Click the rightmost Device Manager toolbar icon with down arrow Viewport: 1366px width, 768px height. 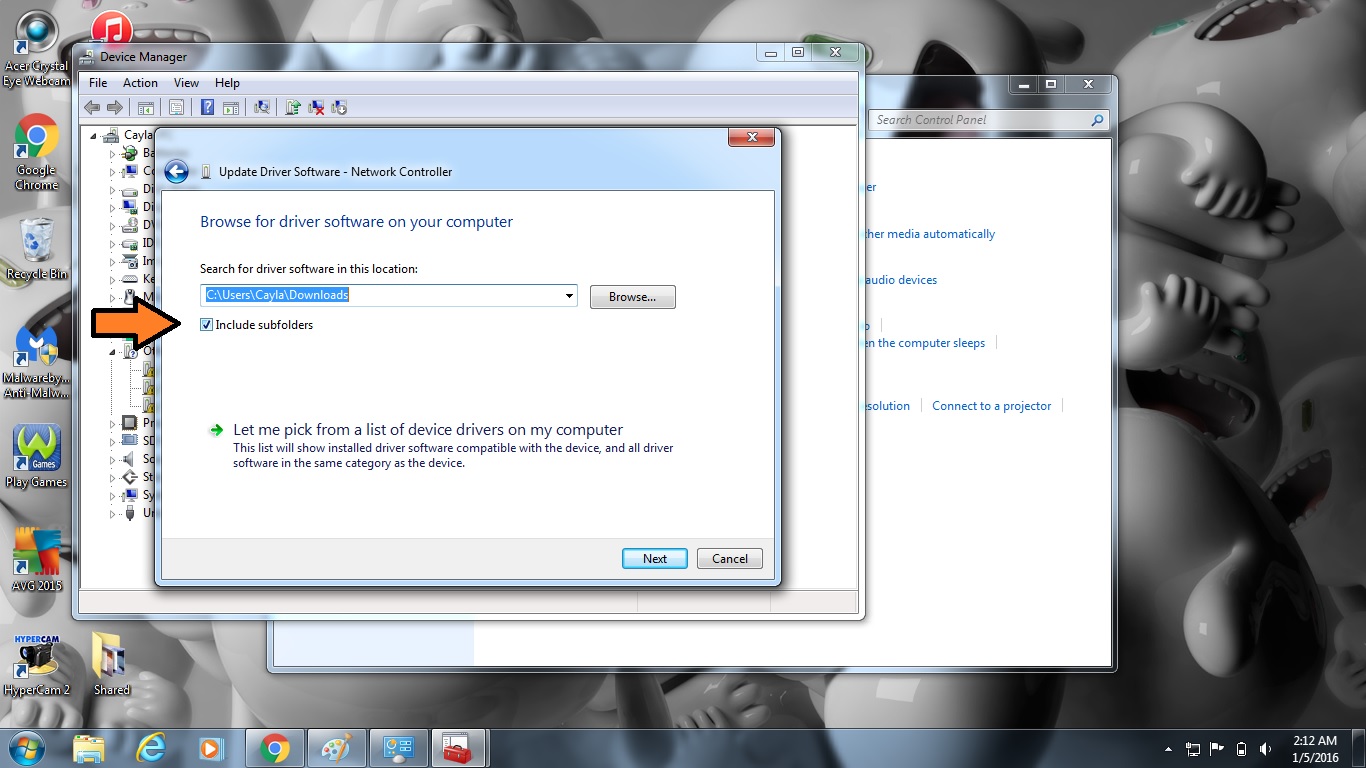[339, 108]
